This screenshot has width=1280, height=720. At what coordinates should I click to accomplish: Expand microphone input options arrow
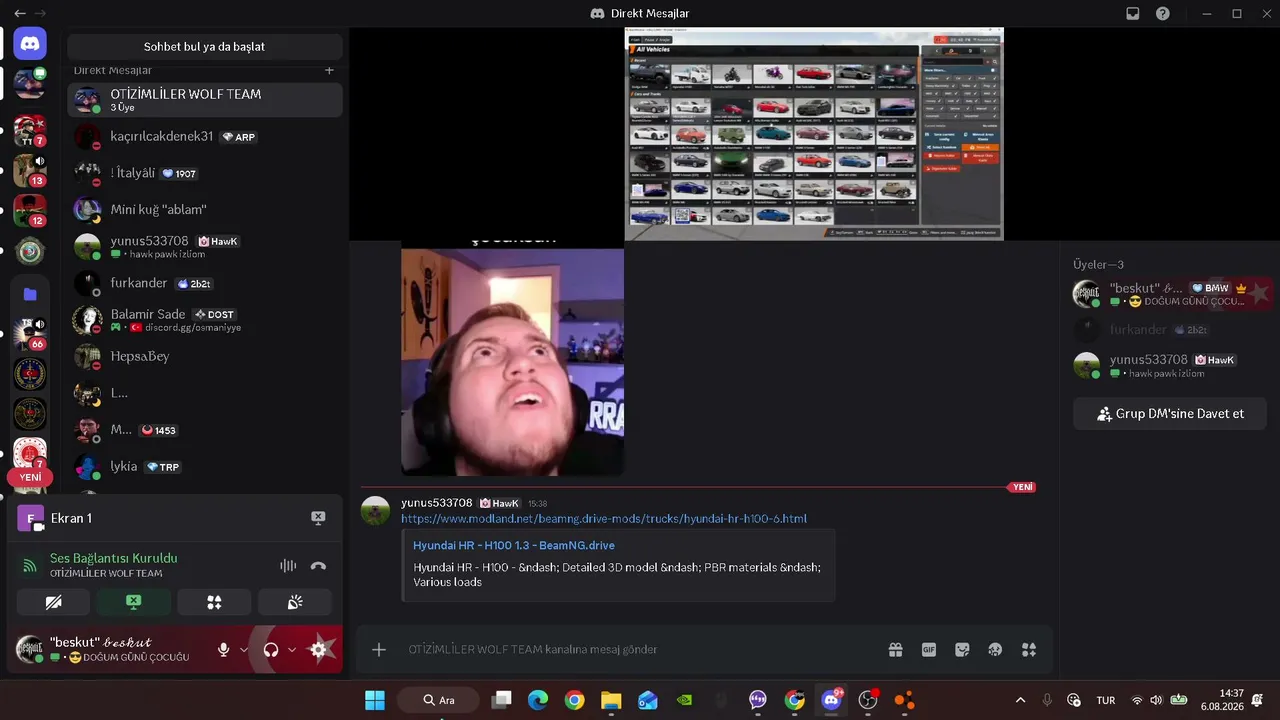(244, 650)
